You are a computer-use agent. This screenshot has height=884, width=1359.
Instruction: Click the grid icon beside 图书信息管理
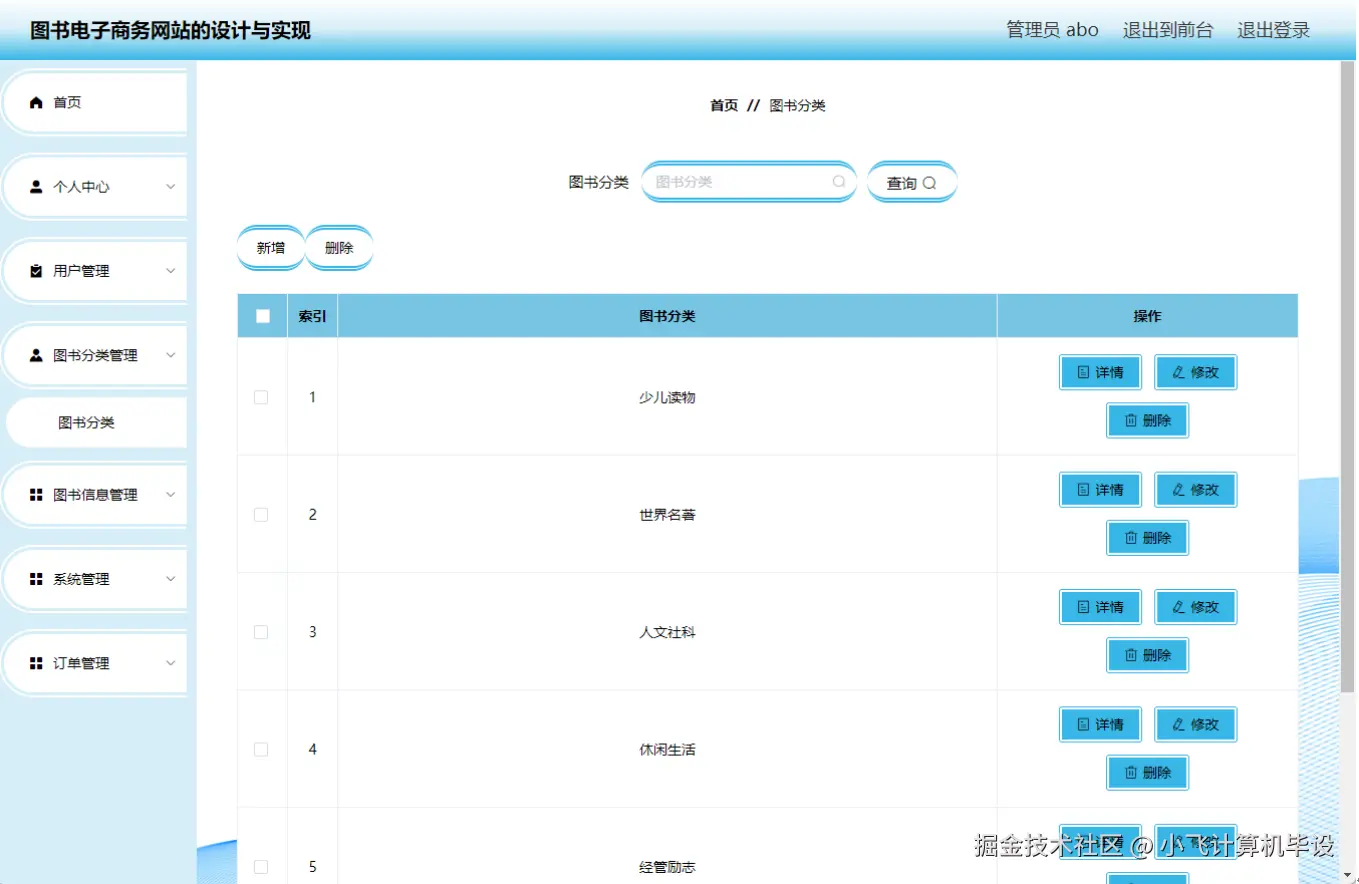point(37,495)
